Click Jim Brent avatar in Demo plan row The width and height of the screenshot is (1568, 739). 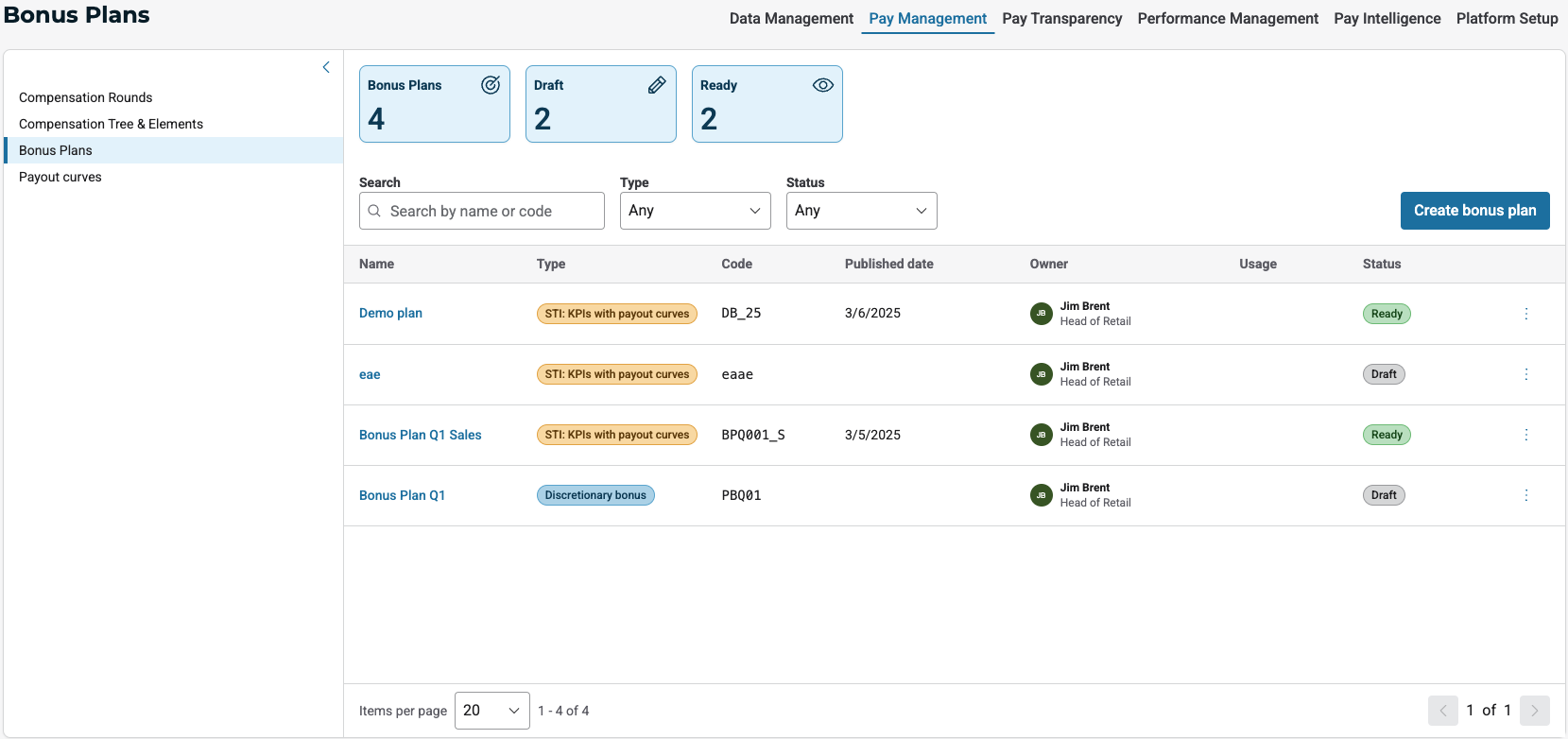tap(1041, 314)
